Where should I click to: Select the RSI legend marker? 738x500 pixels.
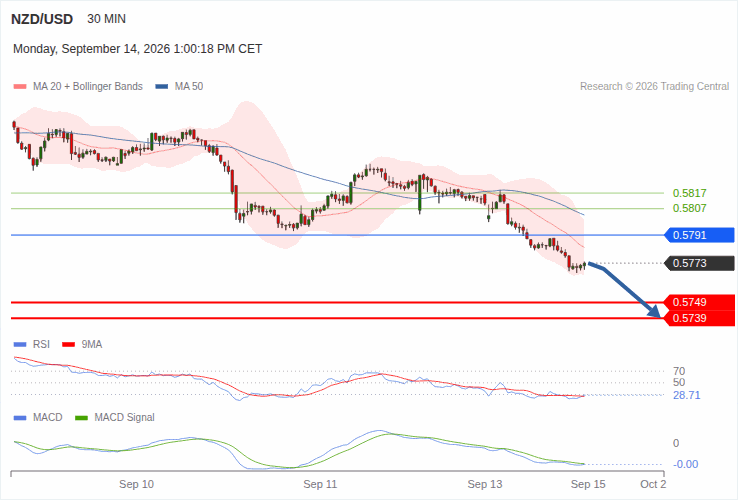(20, 345)
